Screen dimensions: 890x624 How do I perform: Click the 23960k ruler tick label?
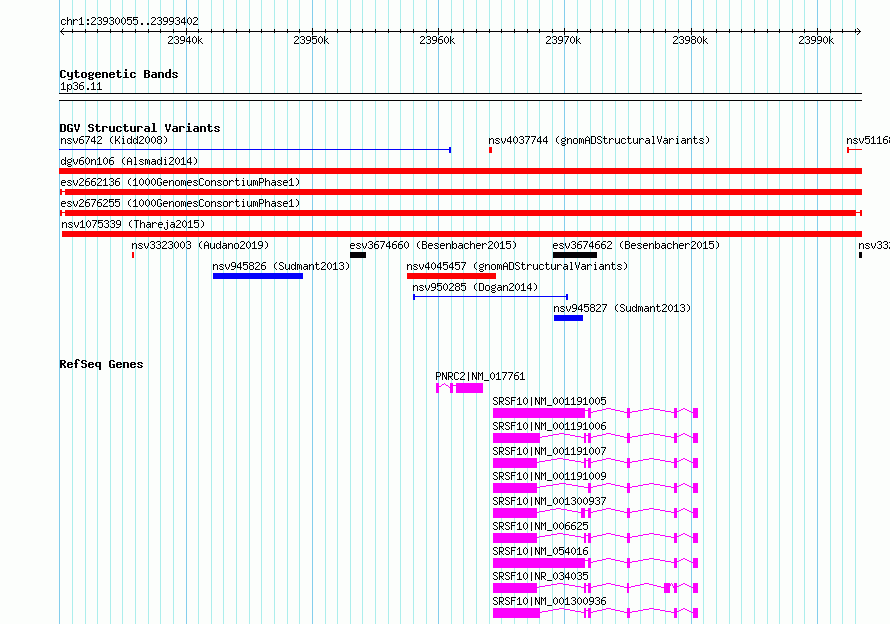(x=437, y=40)
